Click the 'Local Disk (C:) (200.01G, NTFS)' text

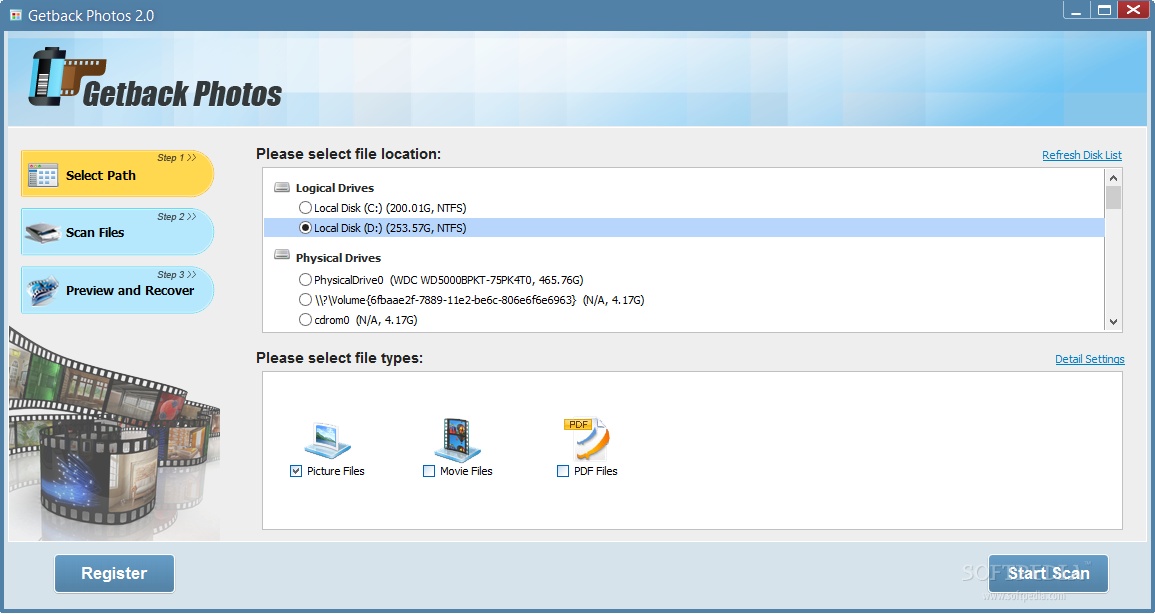pyautogui.click(x=390, y=208)
